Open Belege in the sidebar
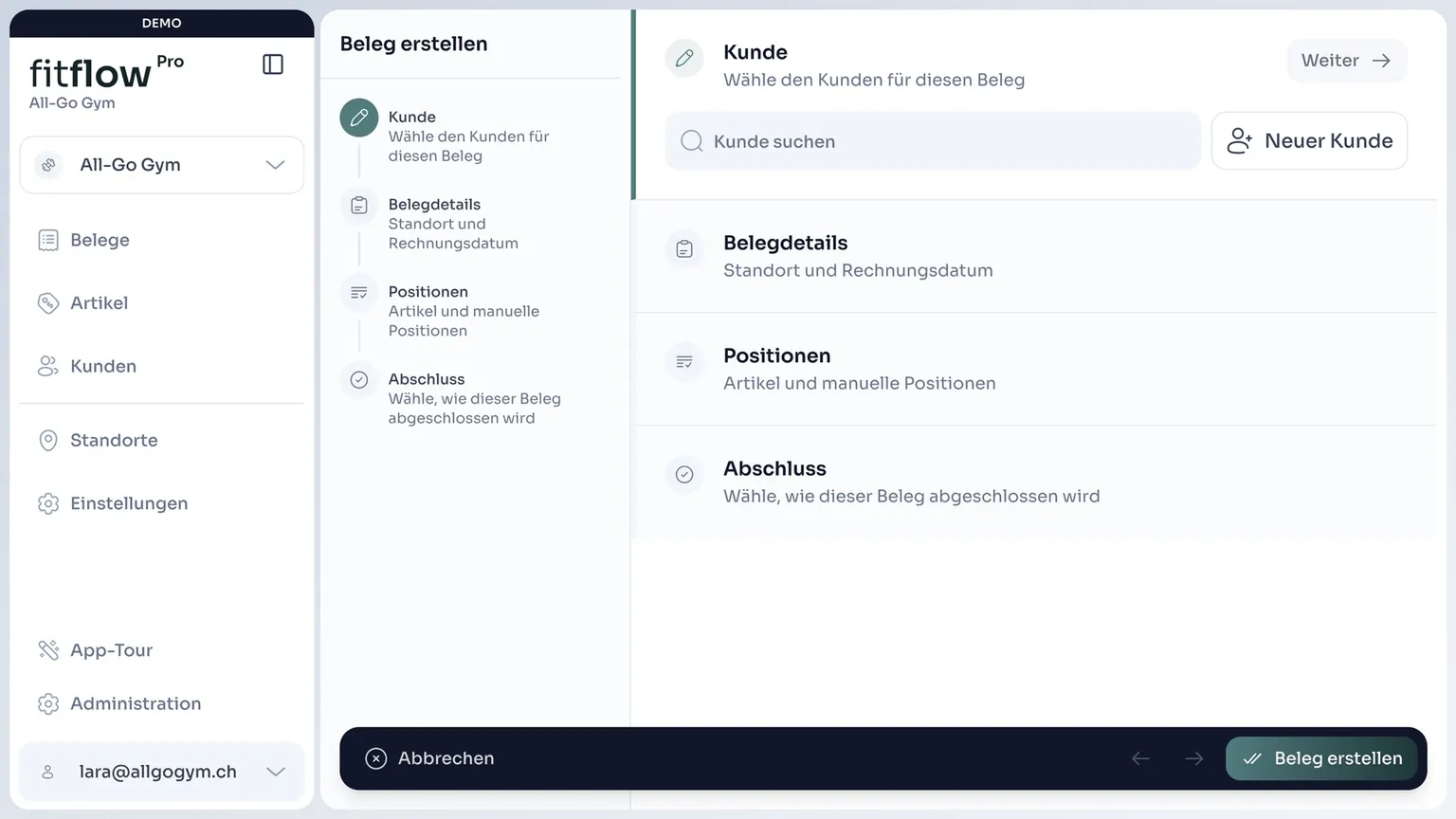The height and width of the screenshot is (819, 1456). click(162, 241)
